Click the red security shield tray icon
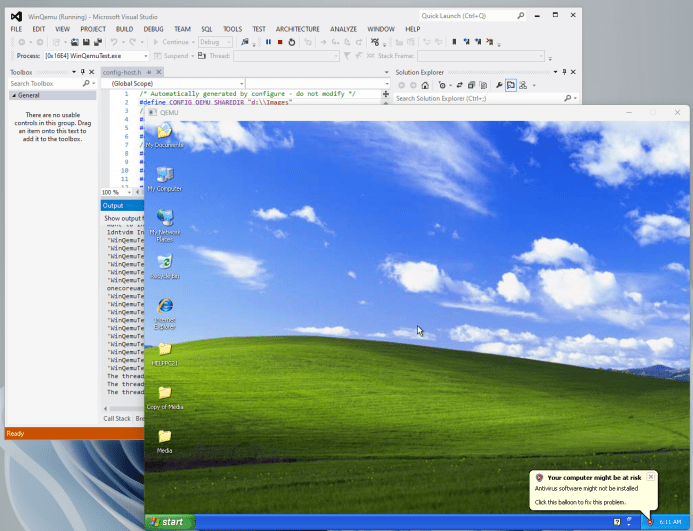Image resolution: width=693 pixels, height=531 pixels. tap(650, 522)
